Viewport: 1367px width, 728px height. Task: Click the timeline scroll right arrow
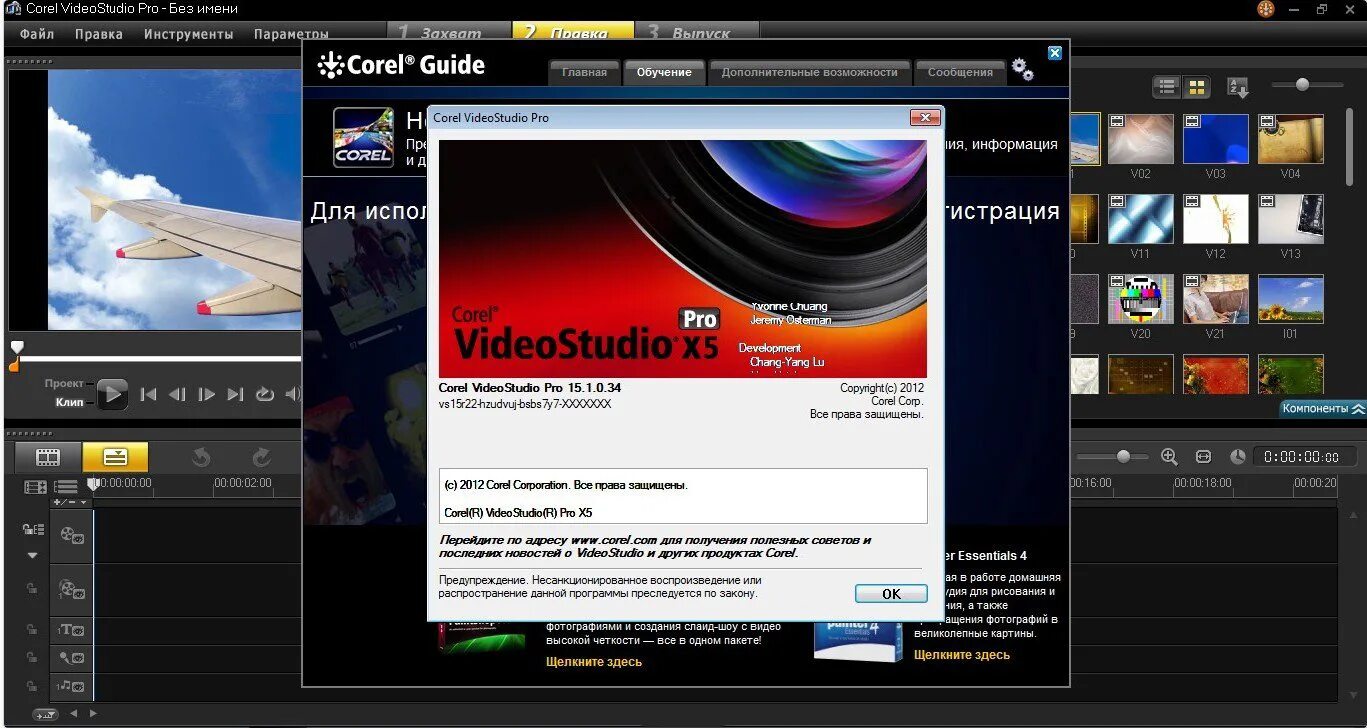(x=94, y=713)
